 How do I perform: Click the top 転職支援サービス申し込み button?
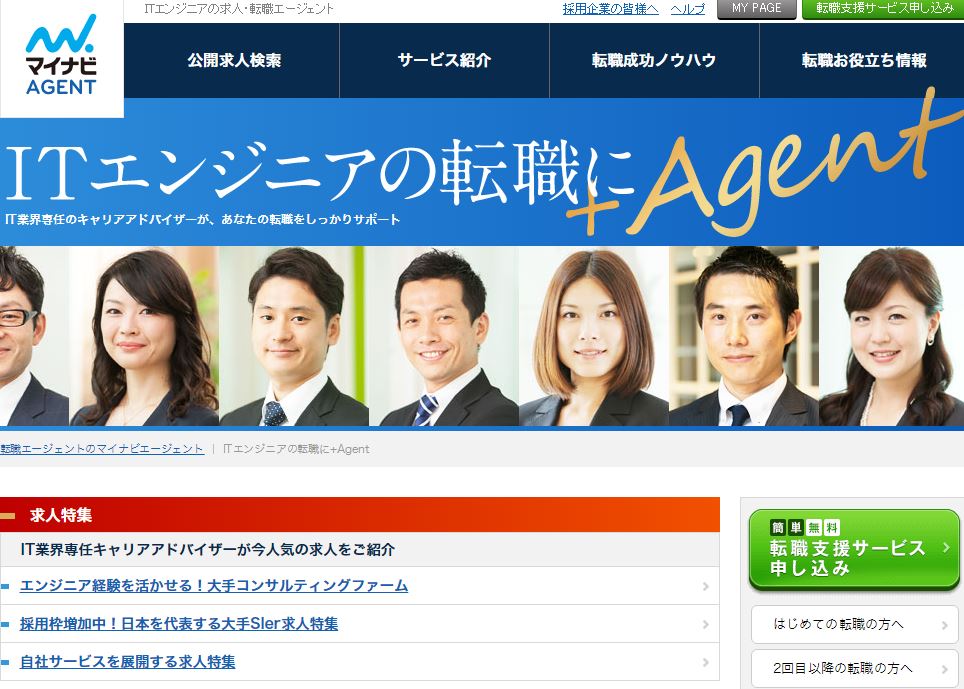pyautogui.click(x=883, y=9)
